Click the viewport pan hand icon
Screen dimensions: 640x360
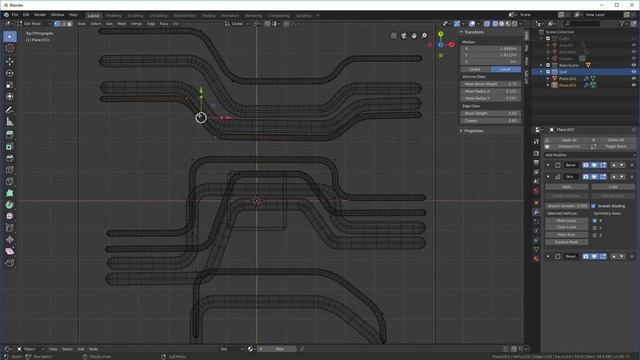[x=414, y=36]
